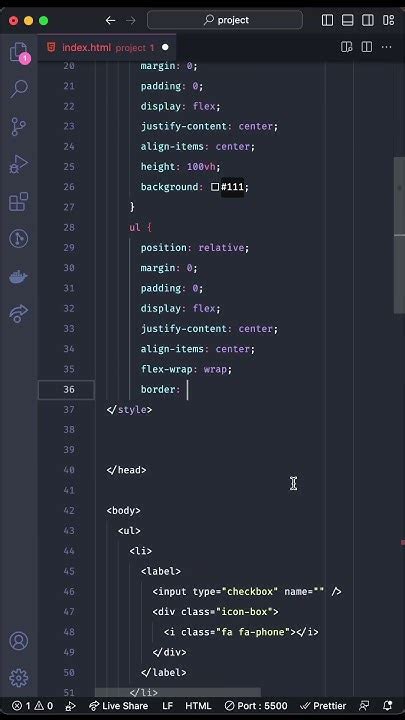Click the Port : 5500 status item
This screenshot has width=405, height=720.
pyautogui.click(x=256, y=706)
